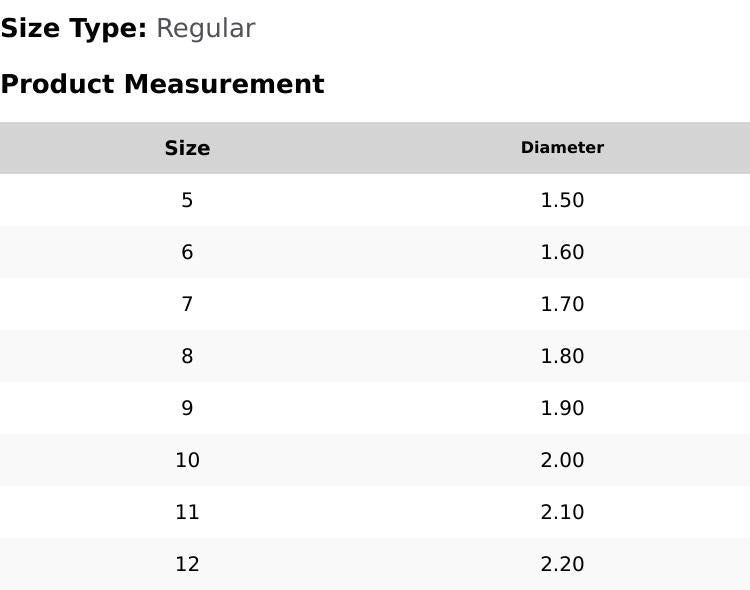The image size is (750, 590).
Task: Click the 1.80 diameter value
Action: pos(562,356)
